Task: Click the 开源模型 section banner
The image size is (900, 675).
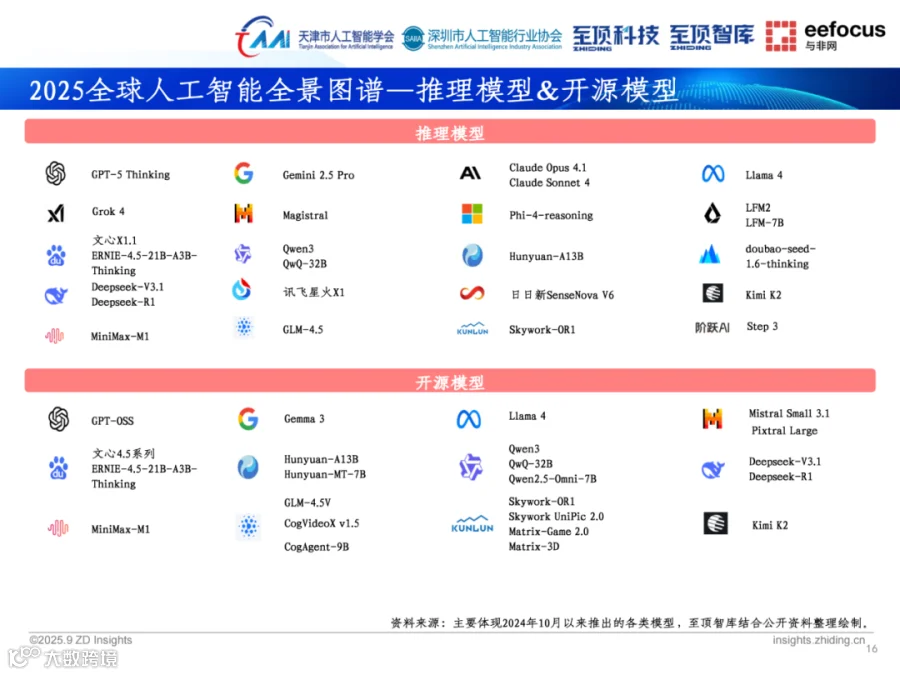Action: click(x=450, y=381)
